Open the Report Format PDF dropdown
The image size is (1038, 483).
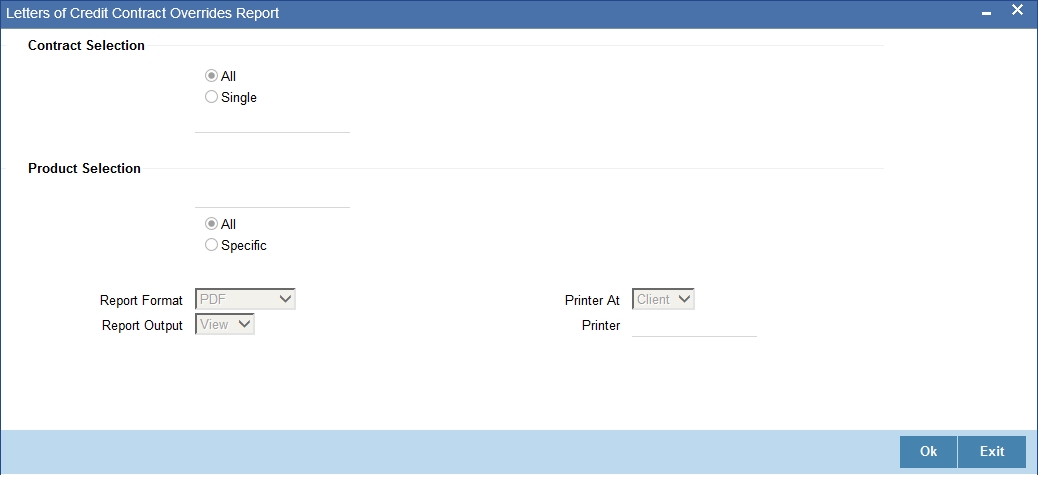tap(246, 299)
